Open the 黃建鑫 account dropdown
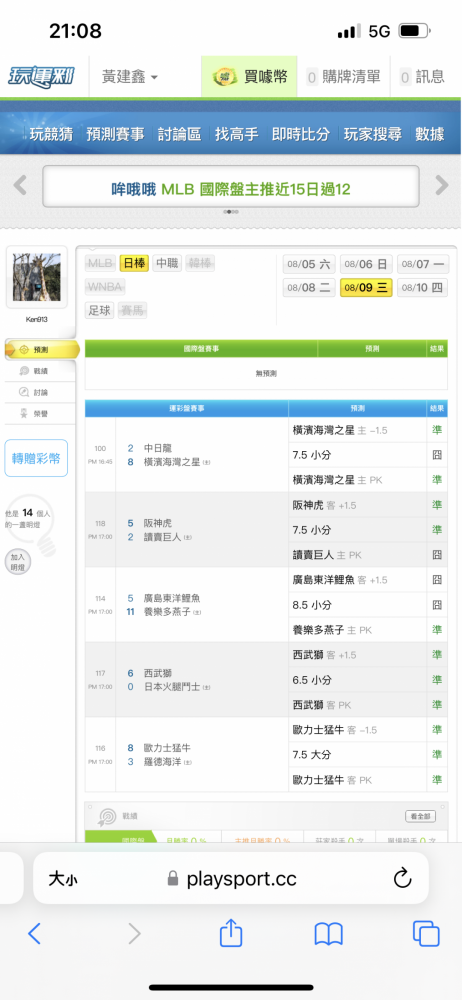This screenshot has height=1000, width=462. [130, 77]
